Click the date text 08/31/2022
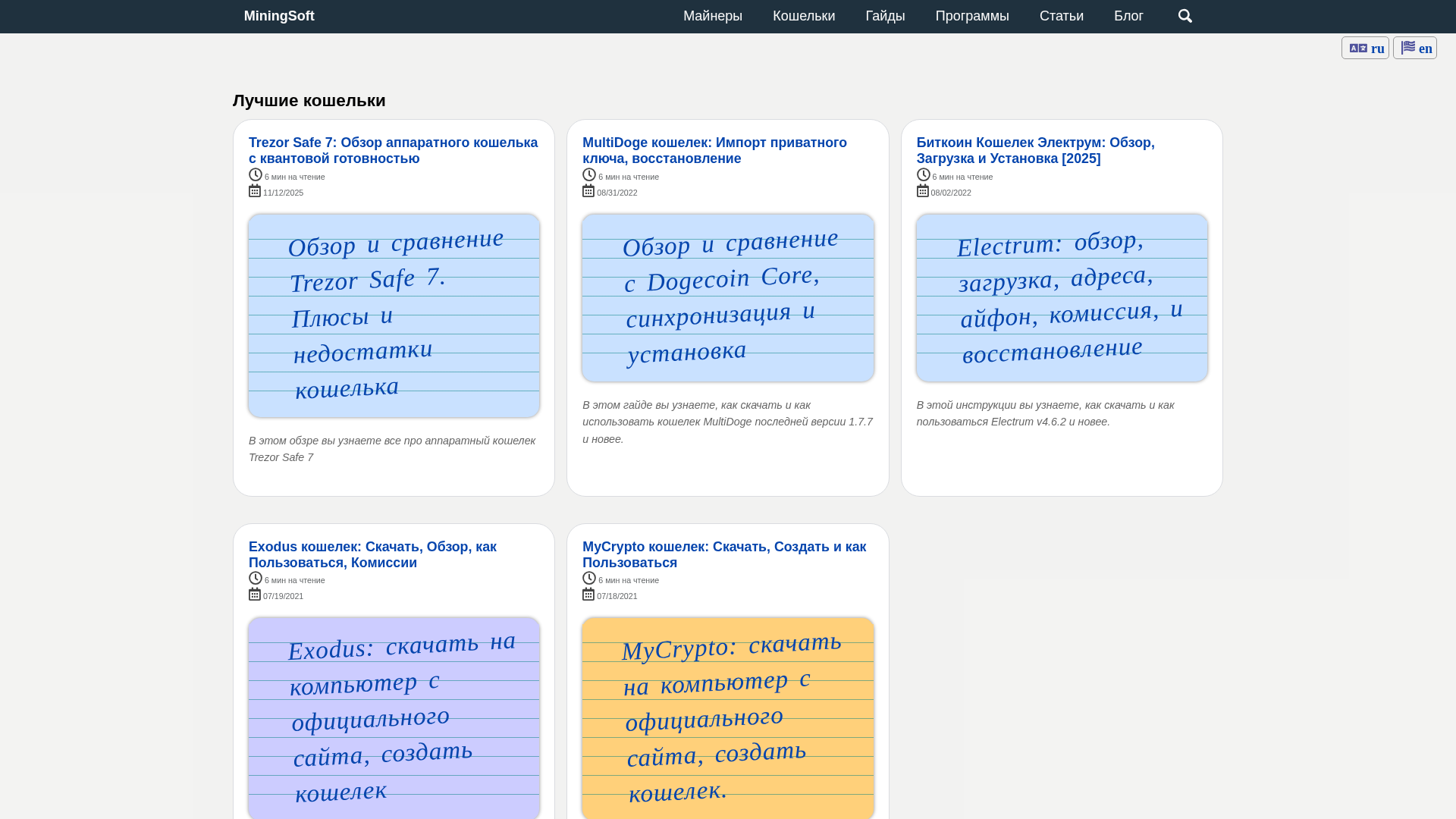Screen dimensions: 1456x819 pos(617,193)
